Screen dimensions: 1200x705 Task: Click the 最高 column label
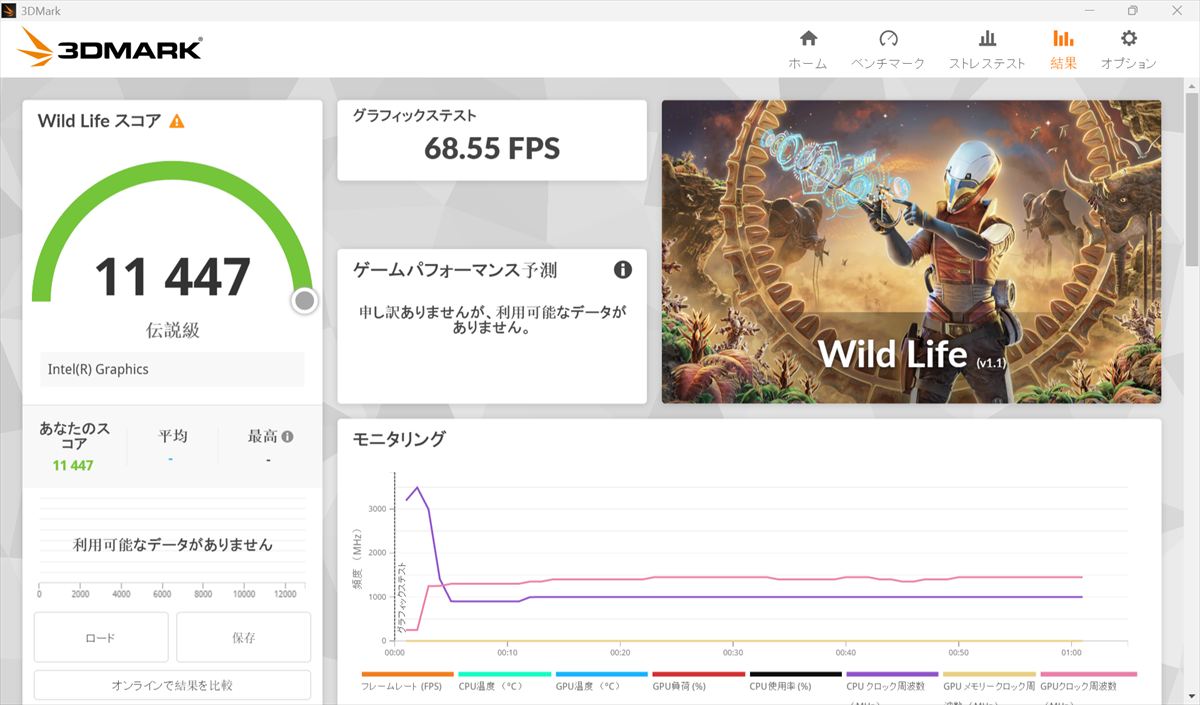[x=262, y=437]
